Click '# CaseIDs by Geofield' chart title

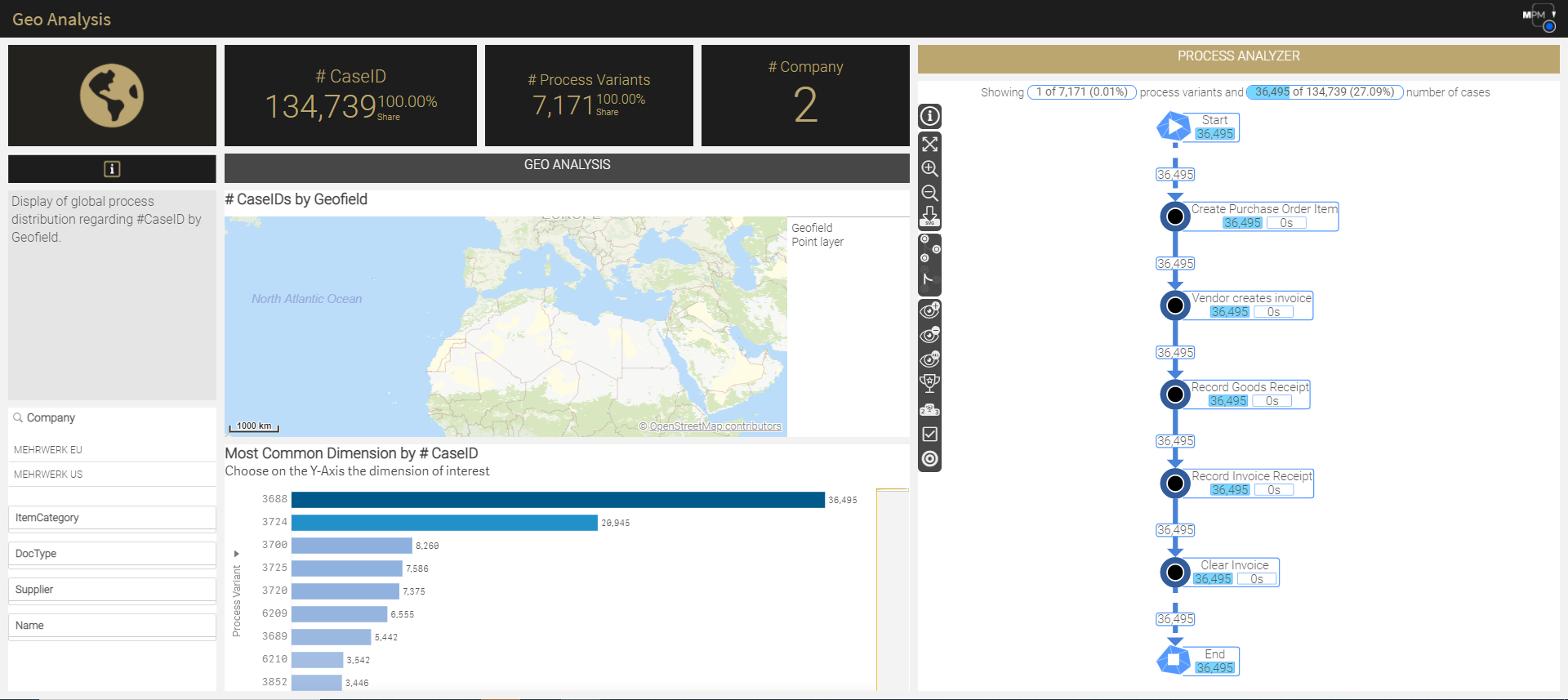click(x=296, y=199)
